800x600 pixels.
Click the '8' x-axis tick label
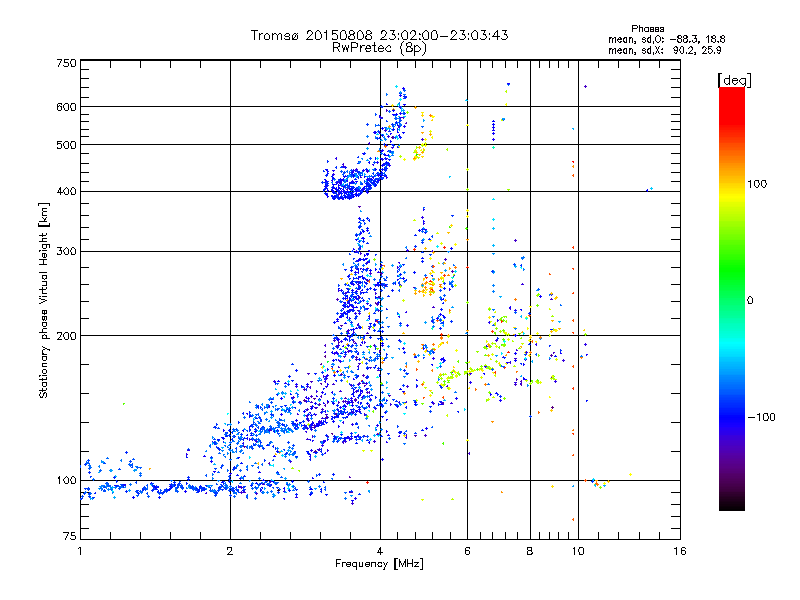coord(530,551)
